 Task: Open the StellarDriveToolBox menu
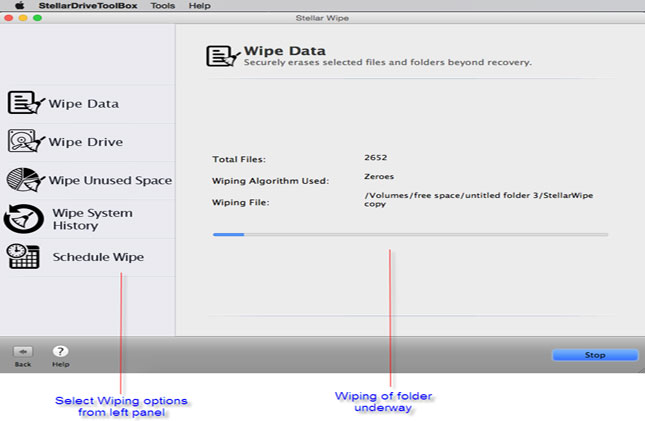click(88, 6)
